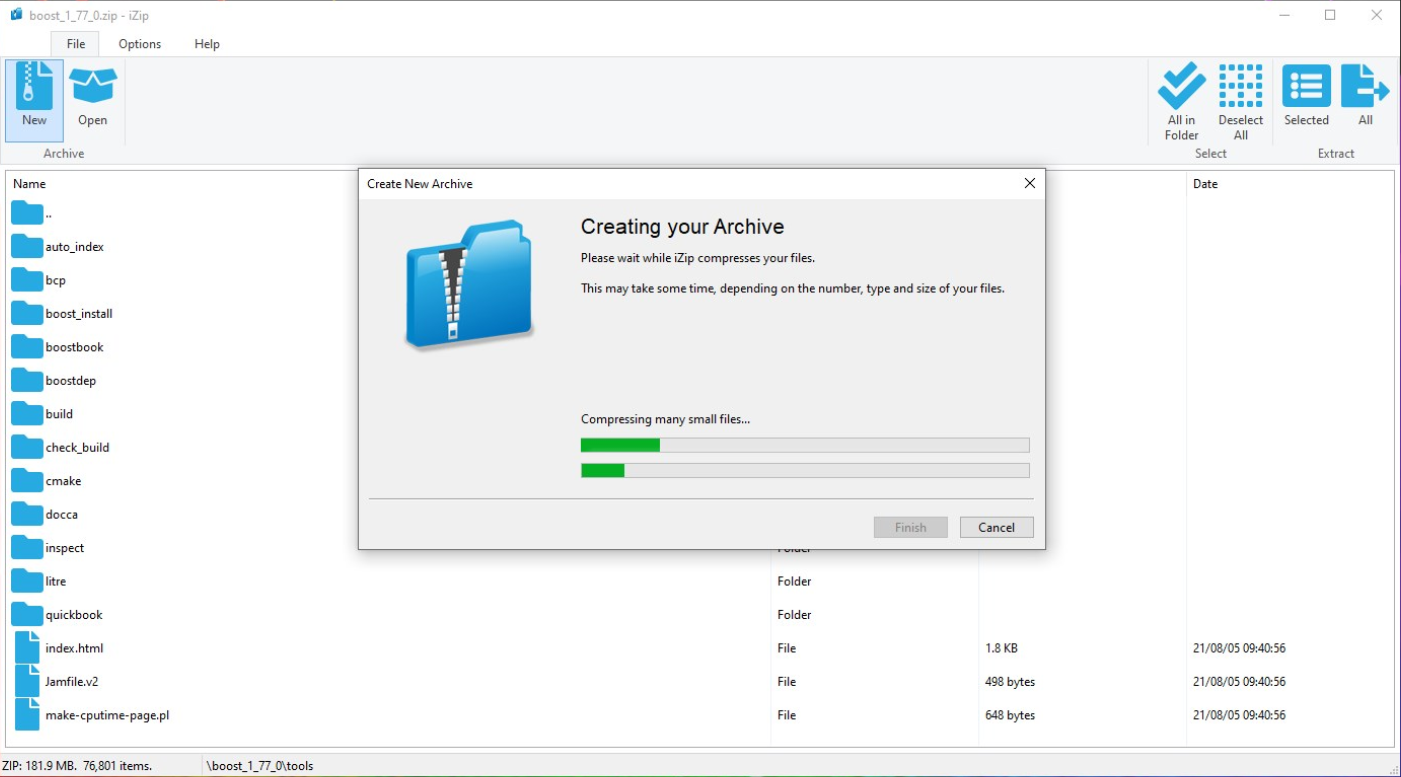The height and width of the screenshot is (777, 1401).
Task: Select All in Folder icon
Action: pos(1182,86)
